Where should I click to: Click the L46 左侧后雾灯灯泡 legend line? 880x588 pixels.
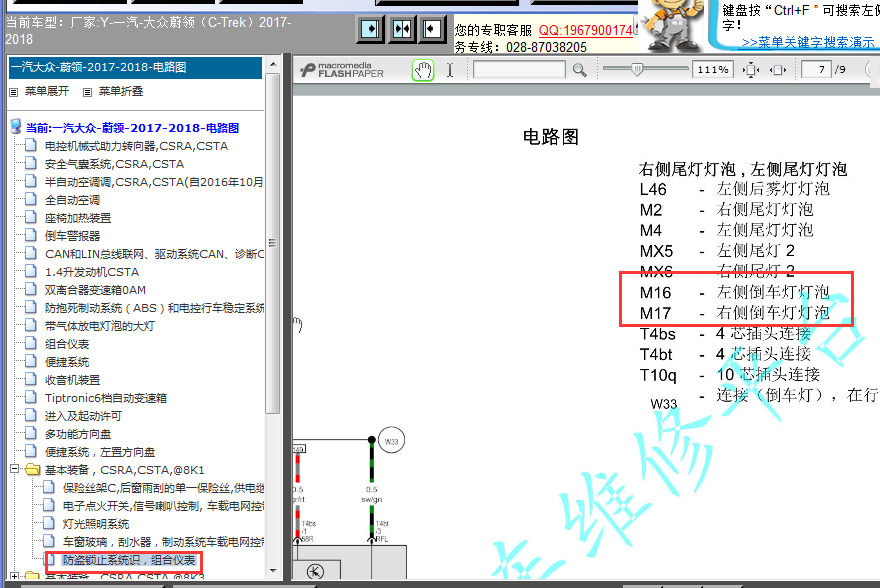[734, 189]
